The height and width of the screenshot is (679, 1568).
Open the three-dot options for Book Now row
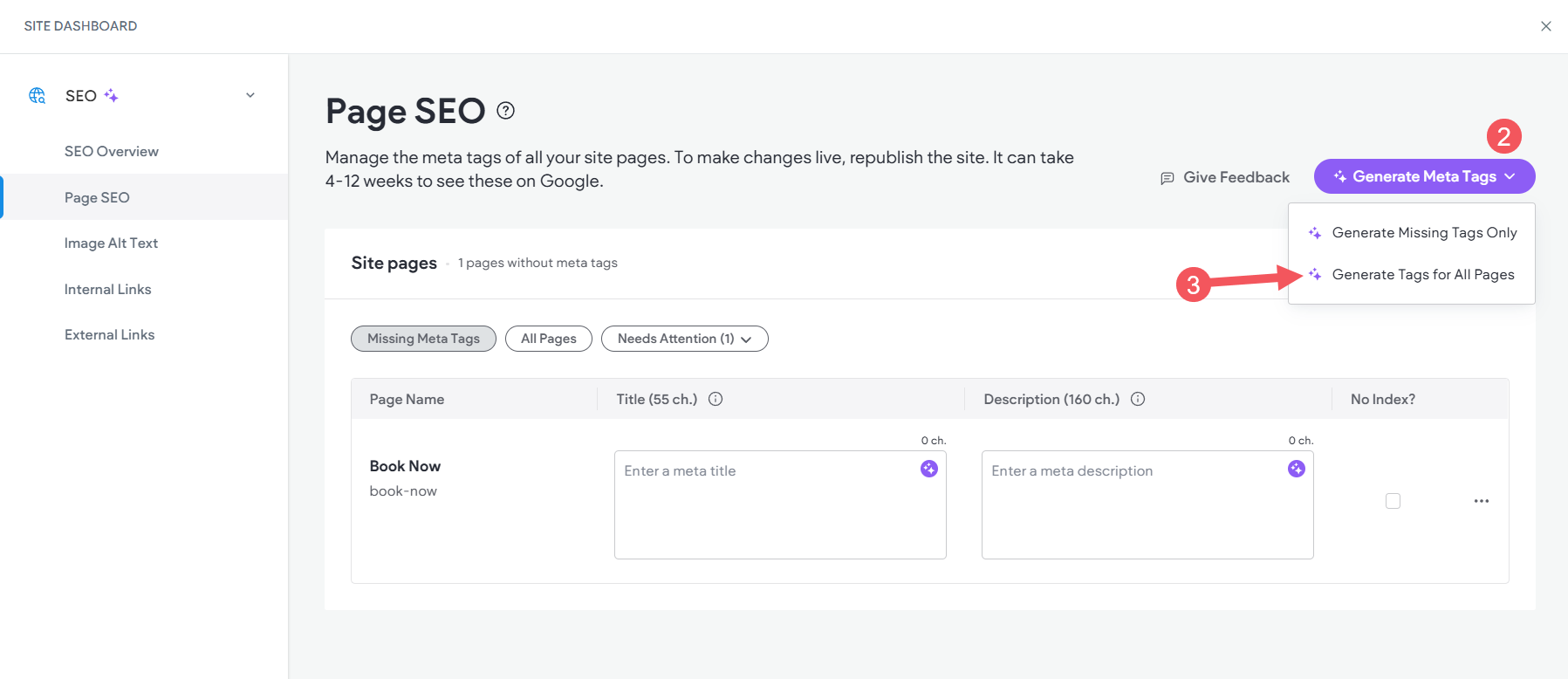coord(1482,501)
